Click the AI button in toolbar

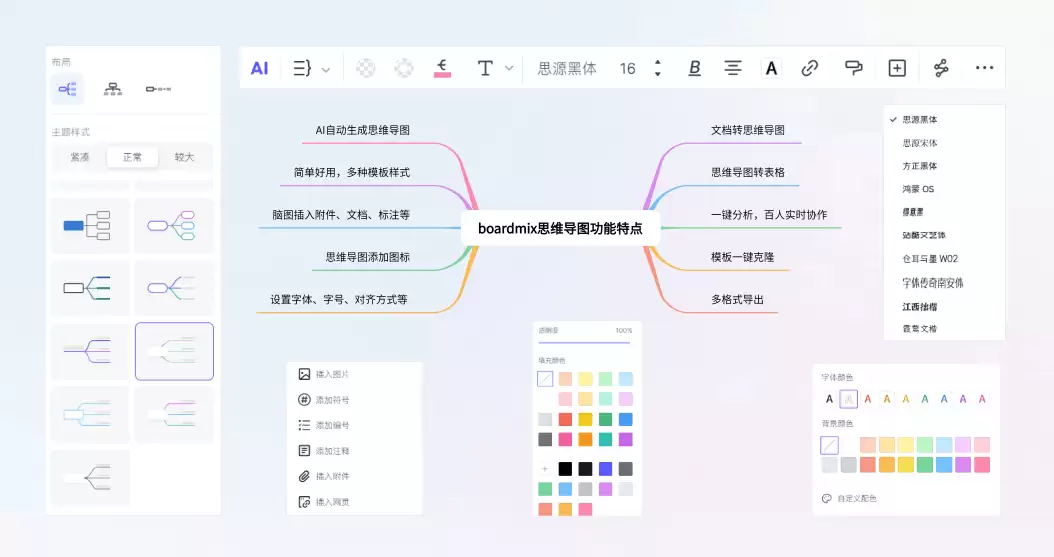pyautogui.click(x=259, y=68)
